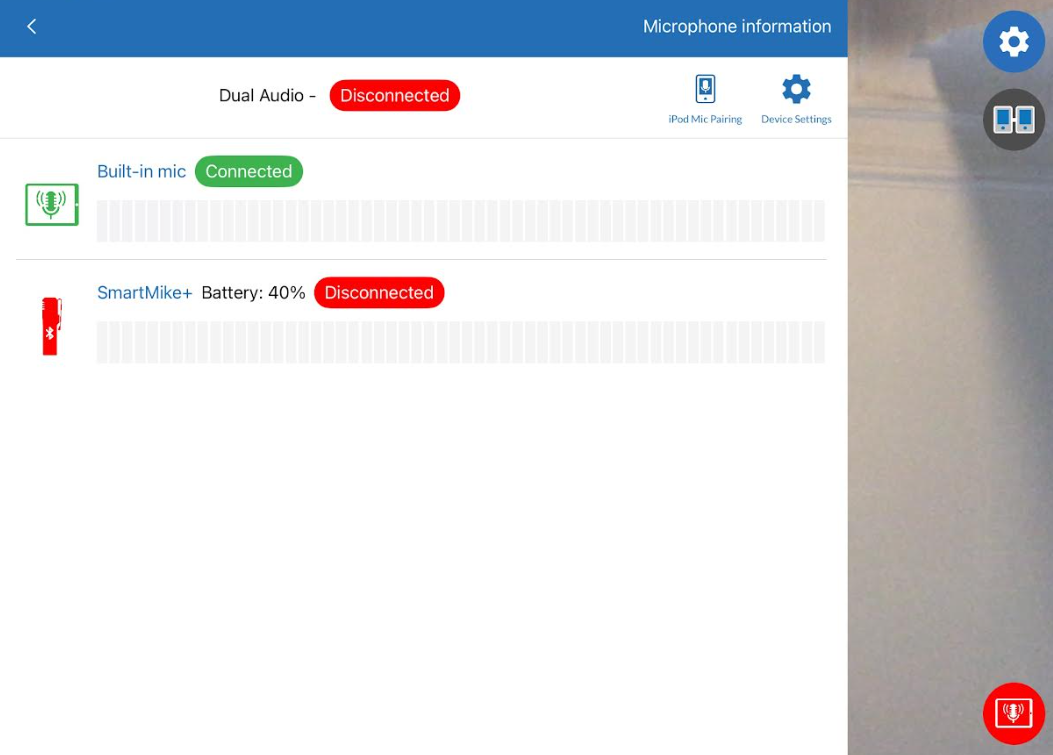1053x755 pixels.
Task: Select the green Built-in mic icon
Action: (52, 205)
